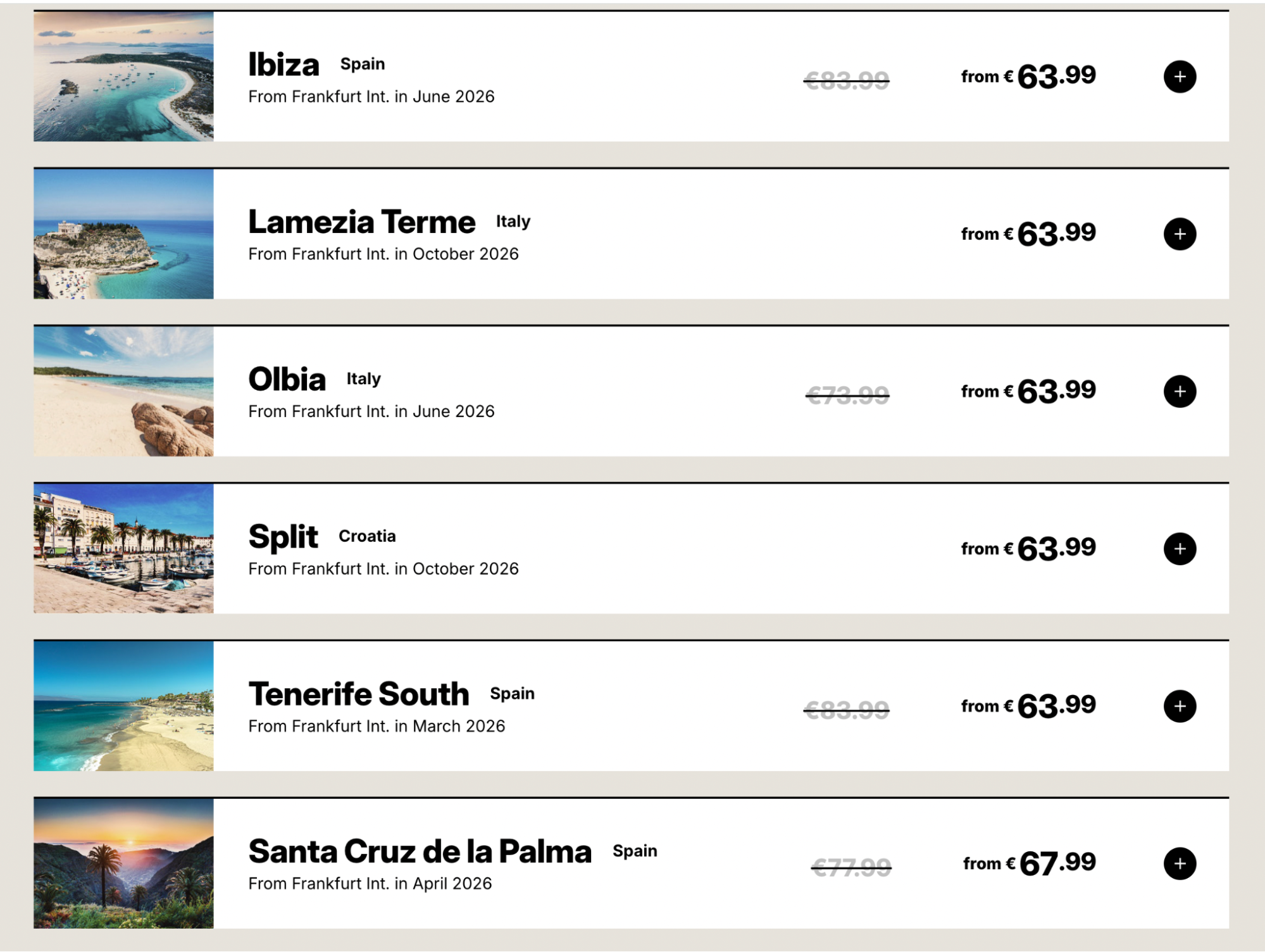Click the plus icon for Lamezia Terme
The image size is (1265, 952).
(x=1179, y=233)
